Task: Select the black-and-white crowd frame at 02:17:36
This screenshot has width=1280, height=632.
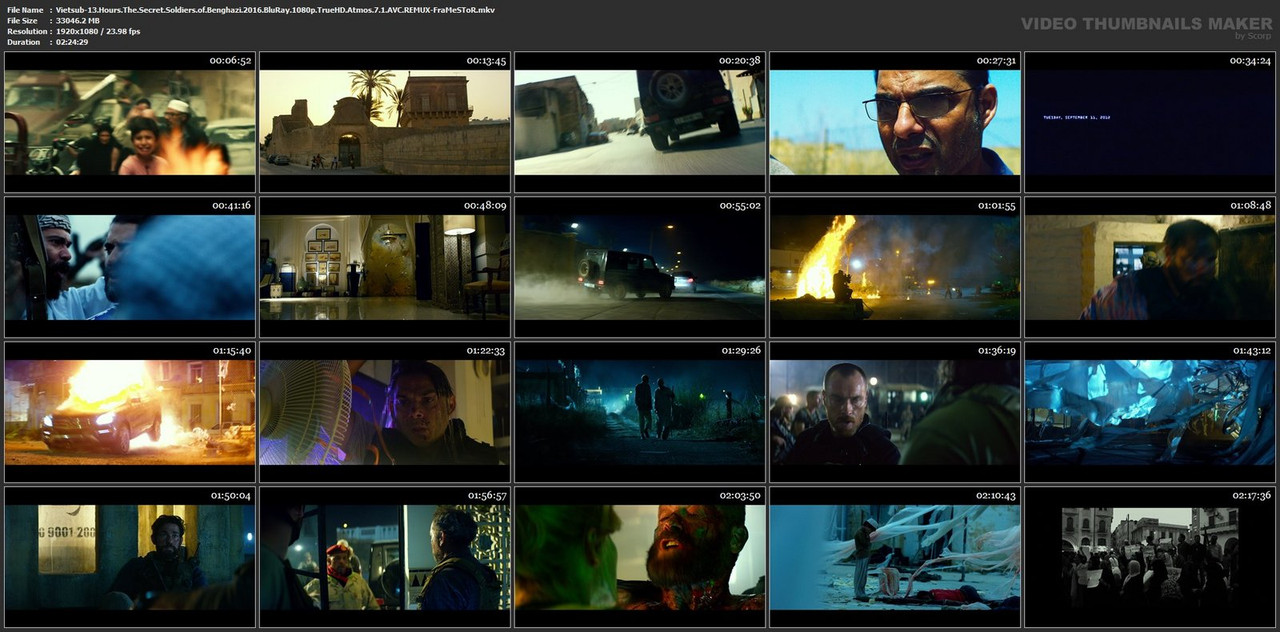Action: [x=1150, y=557]
